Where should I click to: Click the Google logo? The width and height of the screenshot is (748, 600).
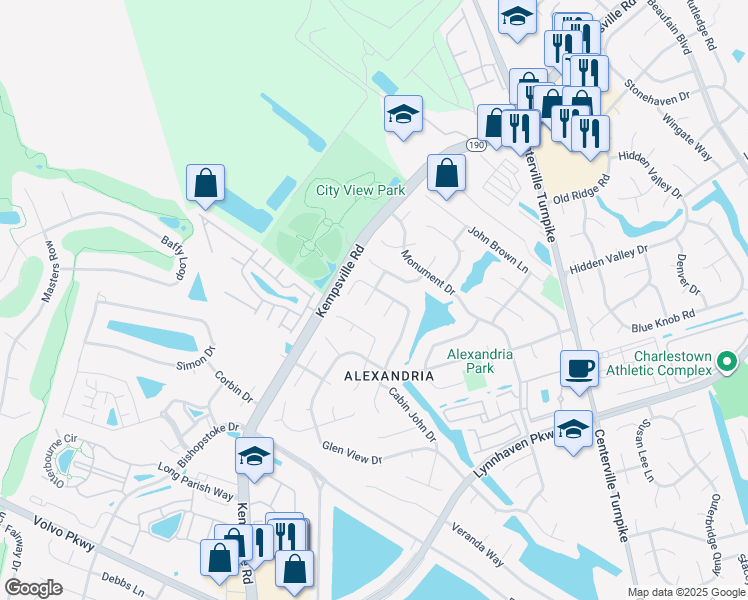coord(33,588)
